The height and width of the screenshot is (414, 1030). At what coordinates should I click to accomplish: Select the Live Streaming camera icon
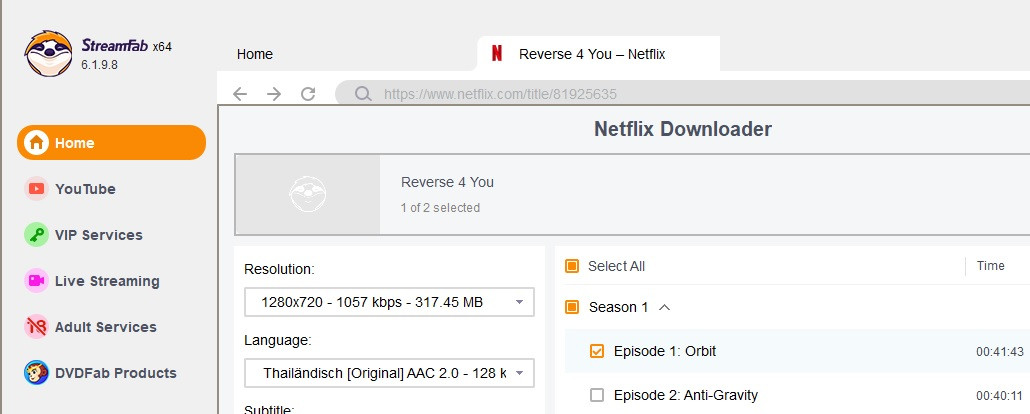tap(36, 281)
